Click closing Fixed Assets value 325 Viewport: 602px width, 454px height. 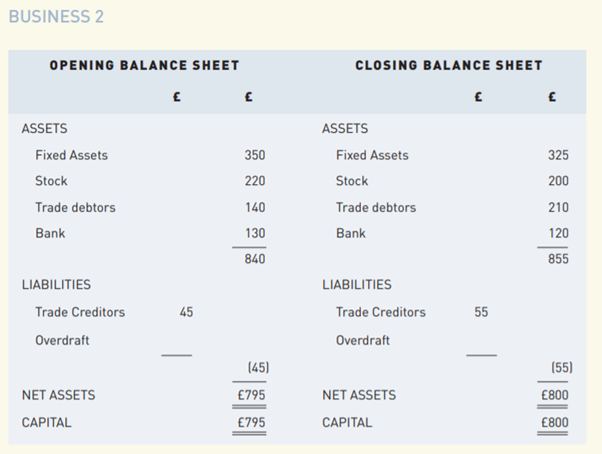point(558,155)
